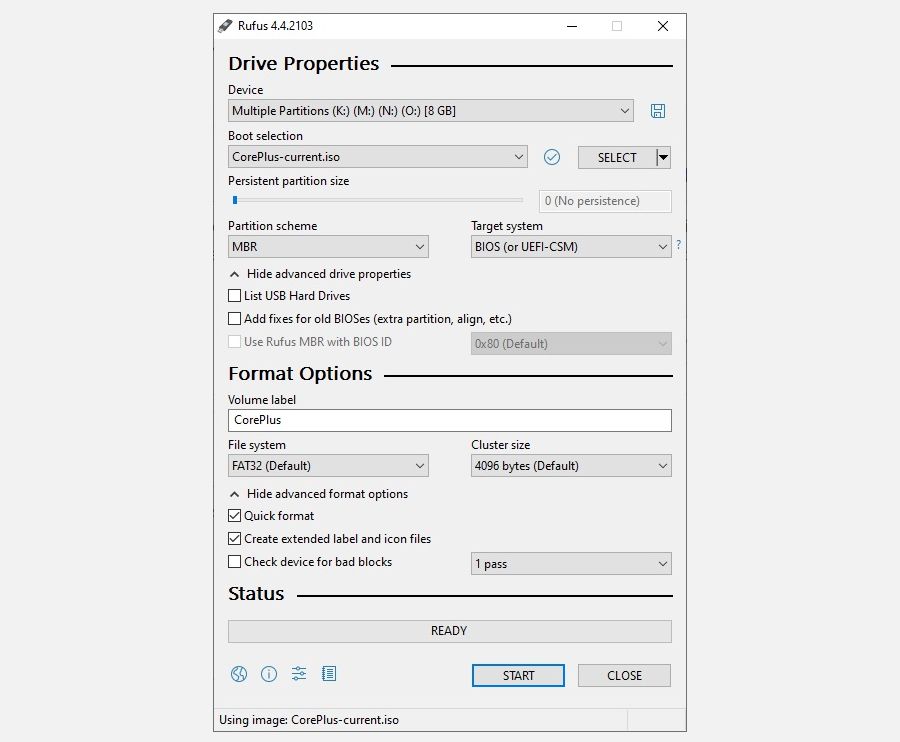The height and width of the screenshot is (742, 900).
Task: Click the checksum verify icon
Action: tap(552, 157)
